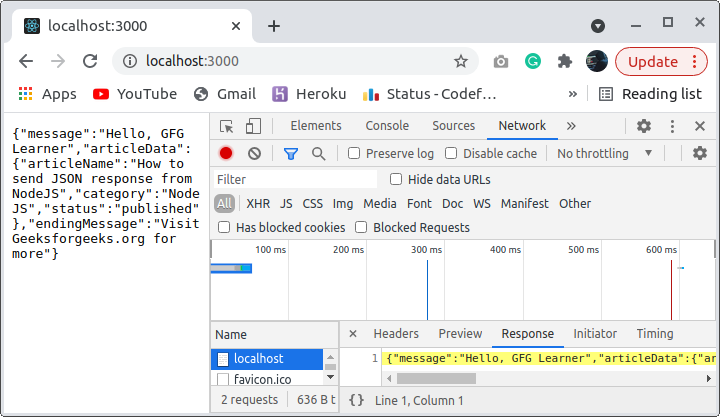Close the localhost:3000 tab
720x417 pixels.
tap(236, 26)
